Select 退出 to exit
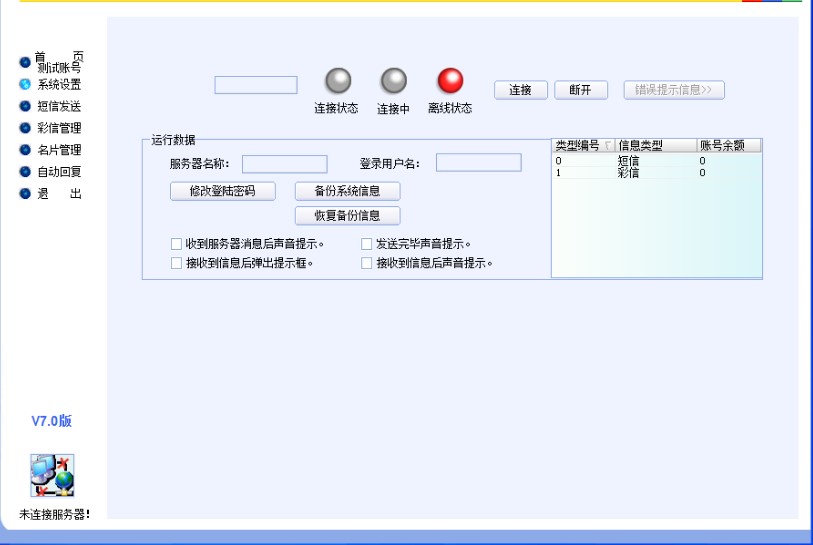813x545 pixels. 59,193
